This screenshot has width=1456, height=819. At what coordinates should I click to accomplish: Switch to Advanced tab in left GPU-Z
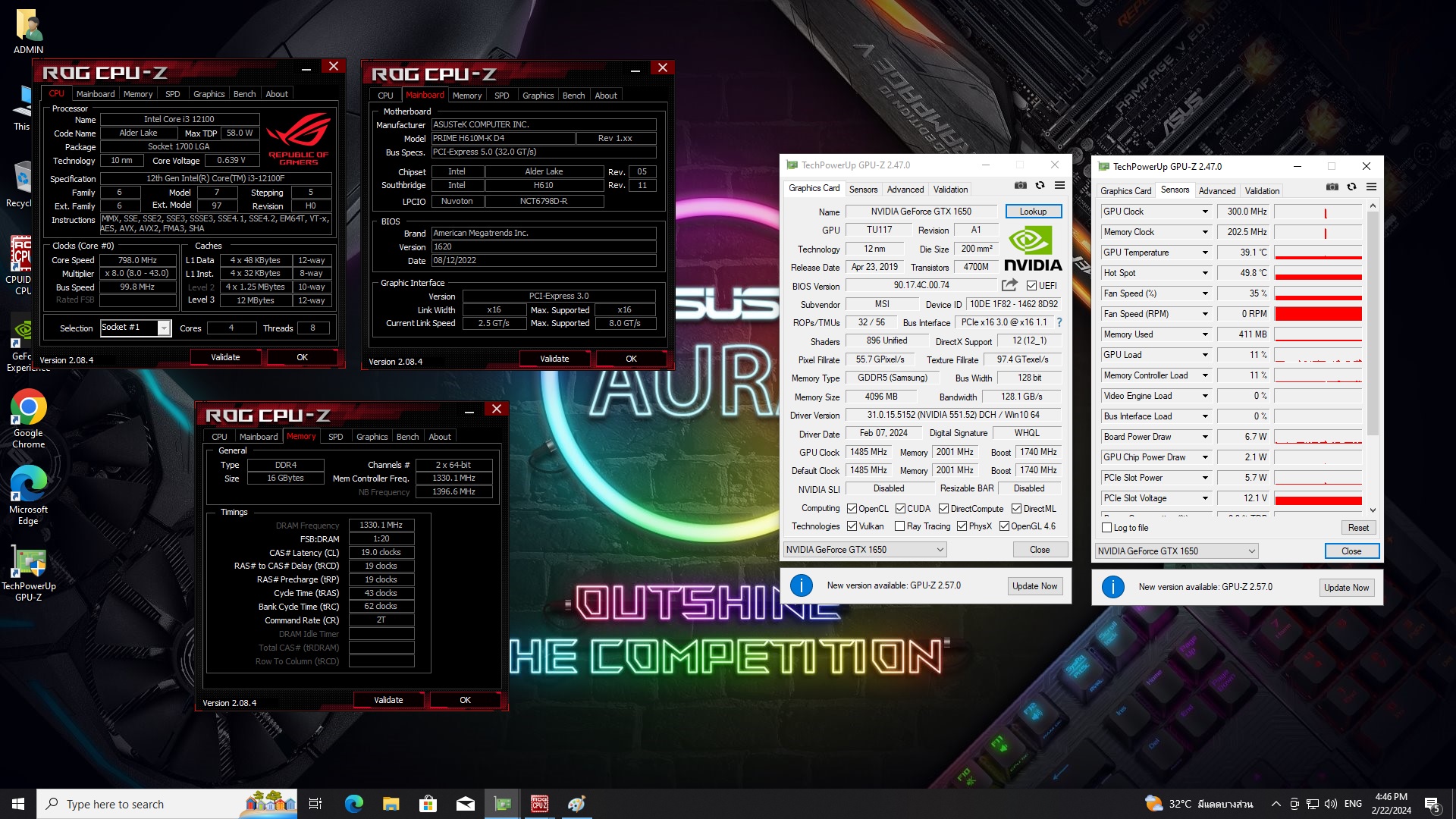905,190
